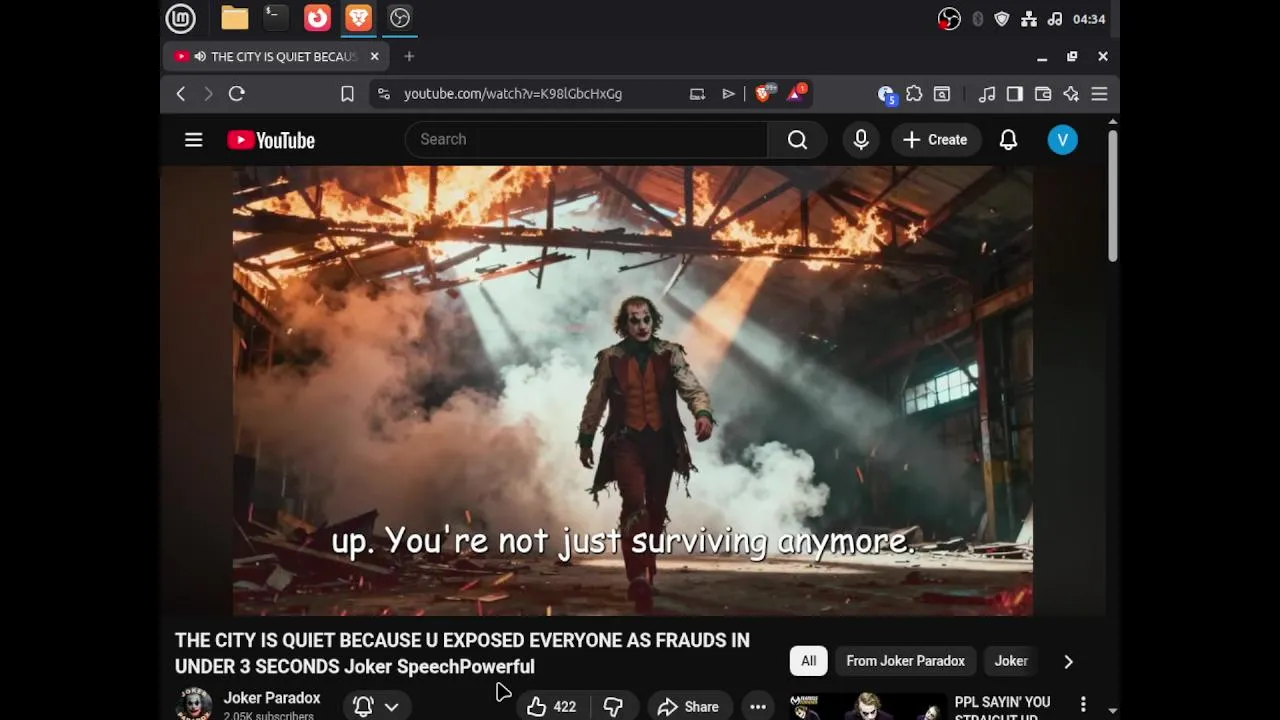Open a new browser tab

pyautogui.click(x=409, y=56)
